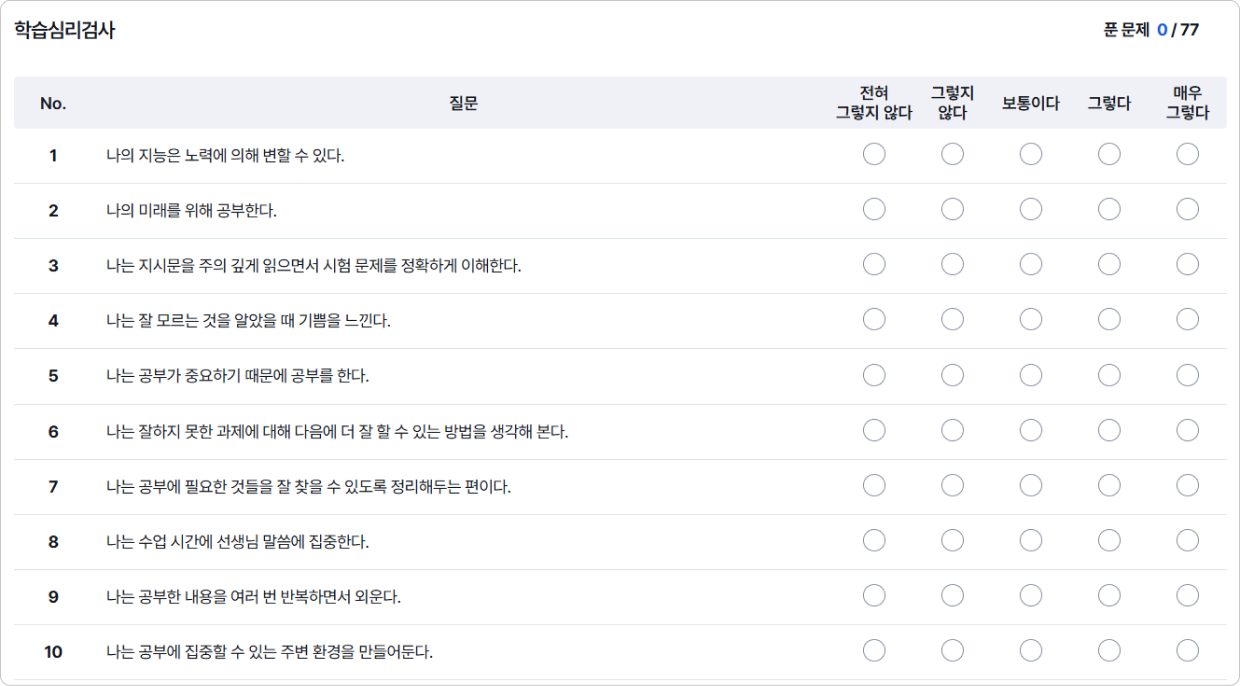Viewport: 1240px width, 686px height.
Task: Select '보통이다' for question 9
Action: [1031, 595]
